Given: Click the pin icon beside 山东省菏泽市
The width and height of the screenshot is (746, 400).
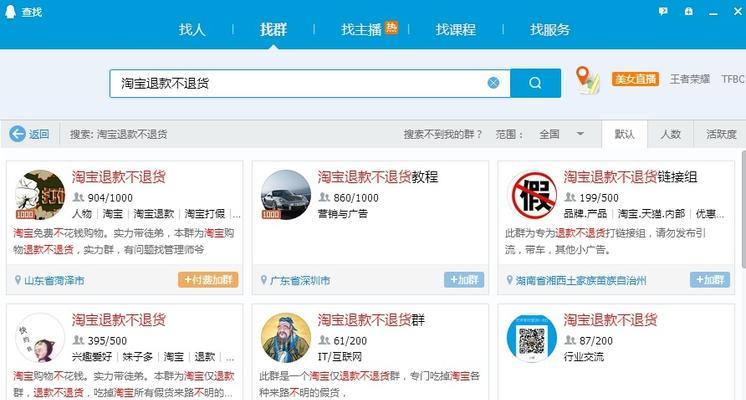Looking at the screenshot, I should coord(18,280).
